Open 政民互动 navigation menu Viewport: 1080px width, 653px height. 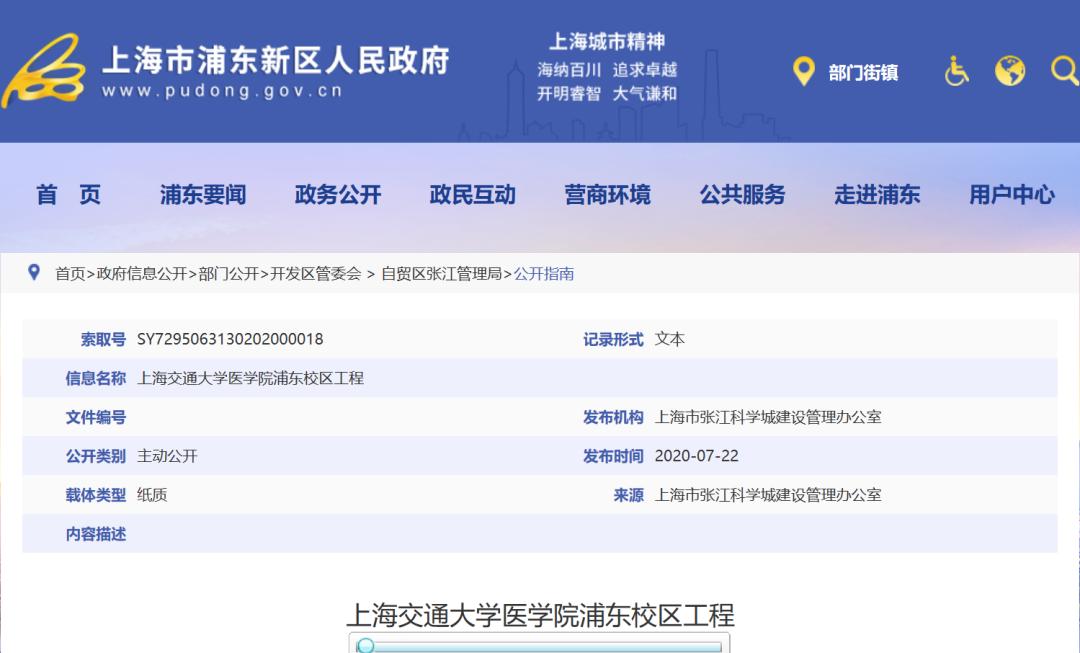tap(472, 195)
